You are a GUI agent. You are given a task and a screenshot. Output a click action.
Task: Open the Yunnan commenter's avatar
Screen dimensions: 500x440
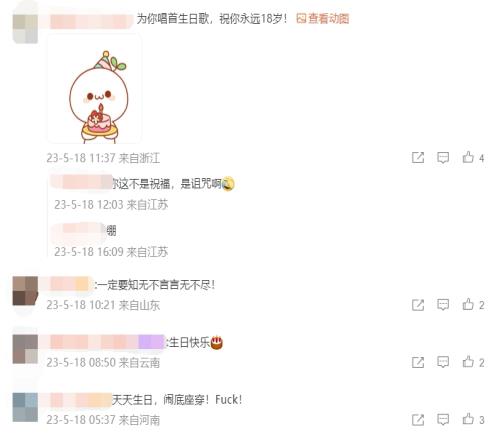[x=25, y=349]
